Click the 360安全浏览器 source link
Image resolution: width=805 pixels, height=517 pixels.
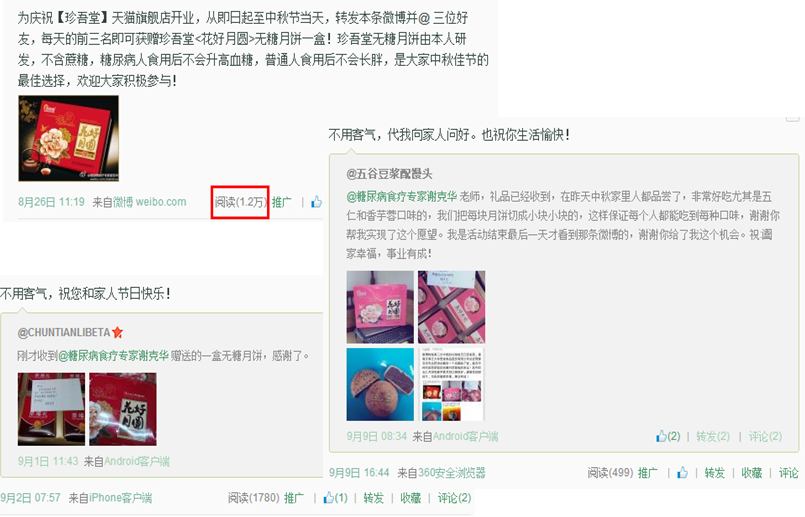tap(452, 473)
